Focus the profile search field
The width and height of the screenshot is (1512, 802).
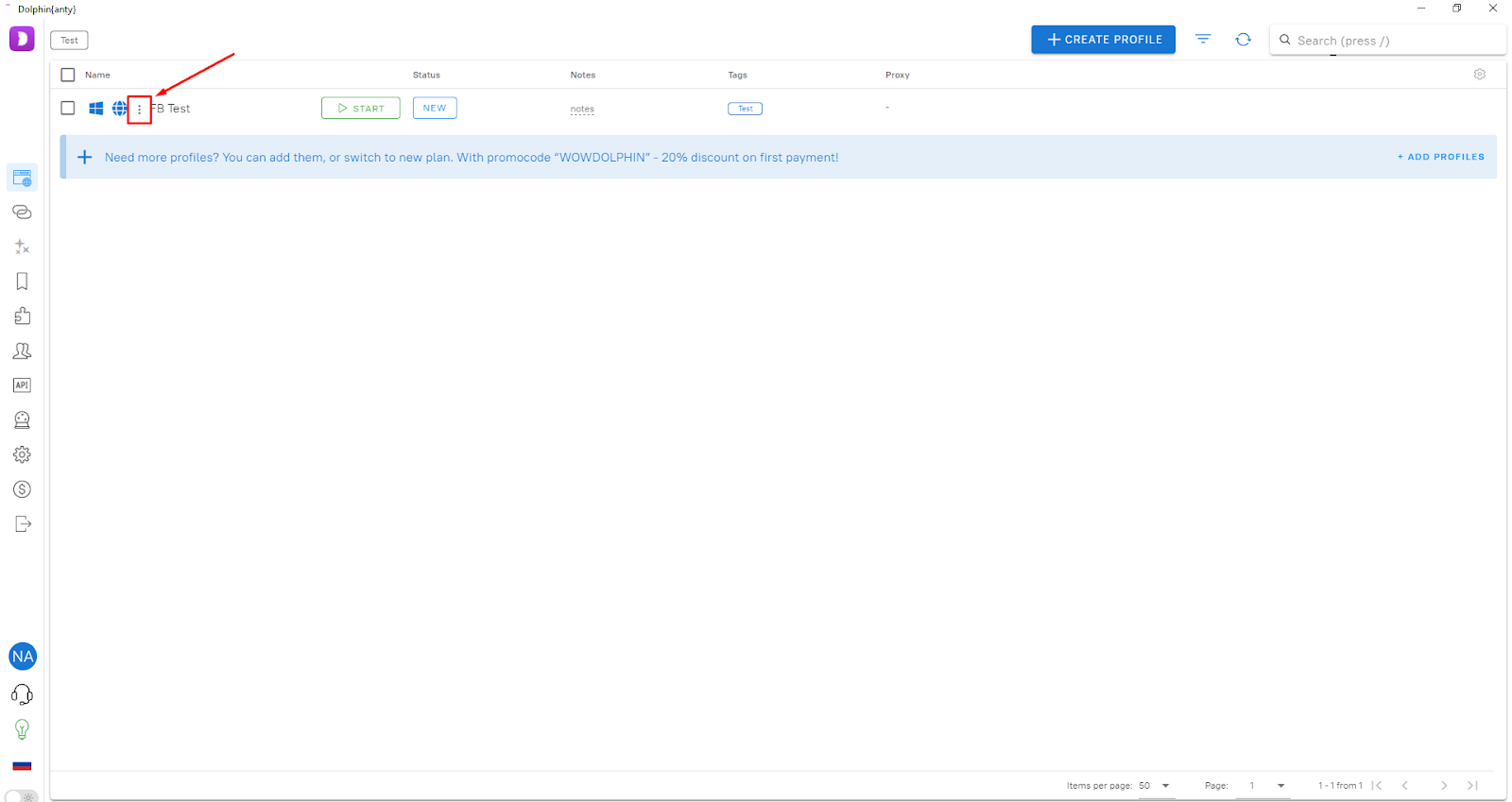click(1388, 41)
